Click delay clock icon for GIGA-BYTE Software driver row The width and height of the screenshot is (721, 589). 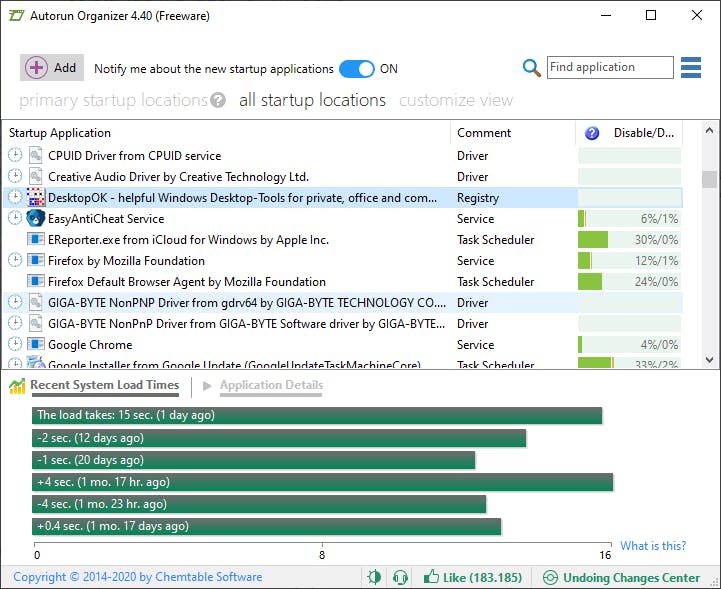(x=15, y=324)
